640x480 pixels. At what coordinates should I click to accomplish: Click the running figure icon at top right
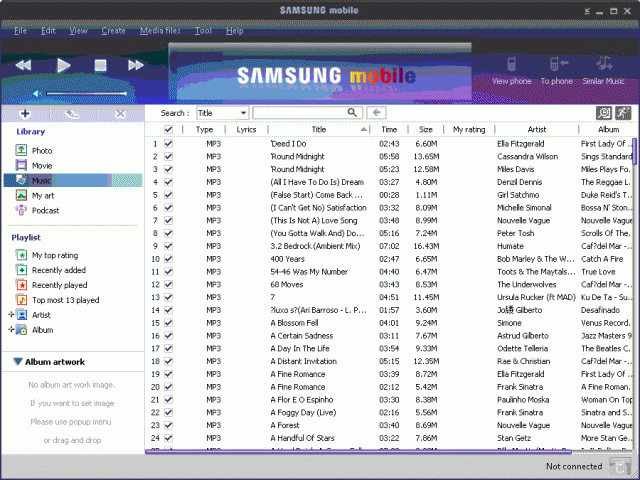[623, 113]
